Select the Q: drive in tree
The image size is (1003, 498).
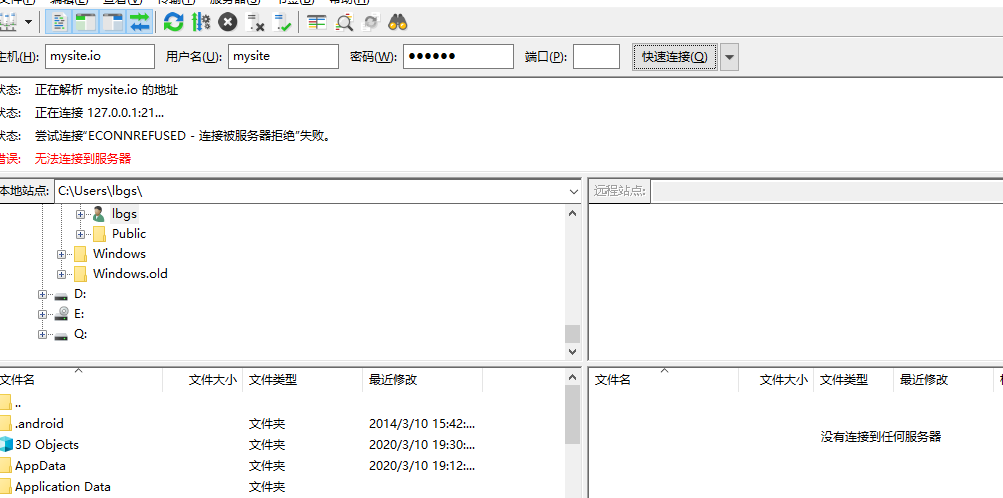pos(80,334)
